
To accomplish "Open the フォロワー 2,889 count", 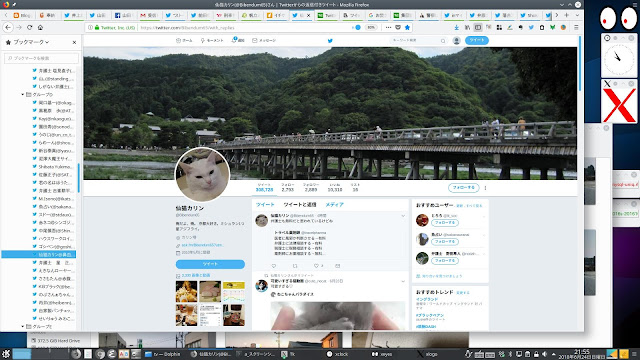I will pos(311,187).
